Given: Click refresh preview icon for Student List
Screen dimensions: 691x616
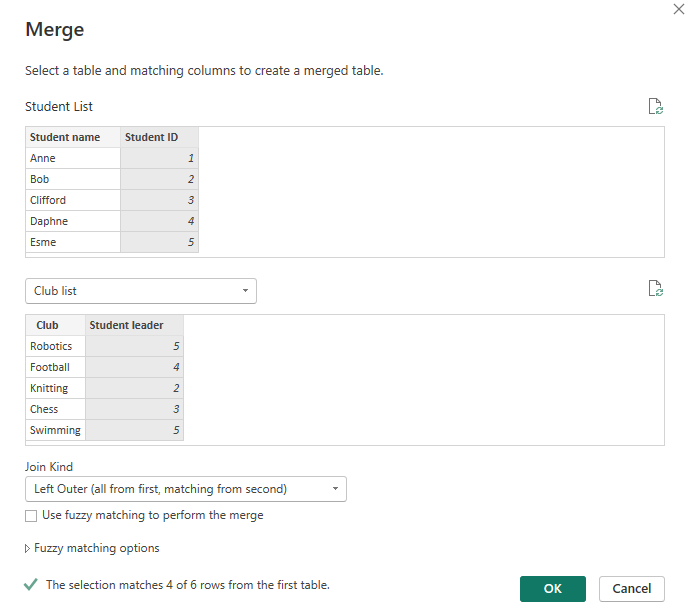Looking at the screenshot, I should (656, 107).
